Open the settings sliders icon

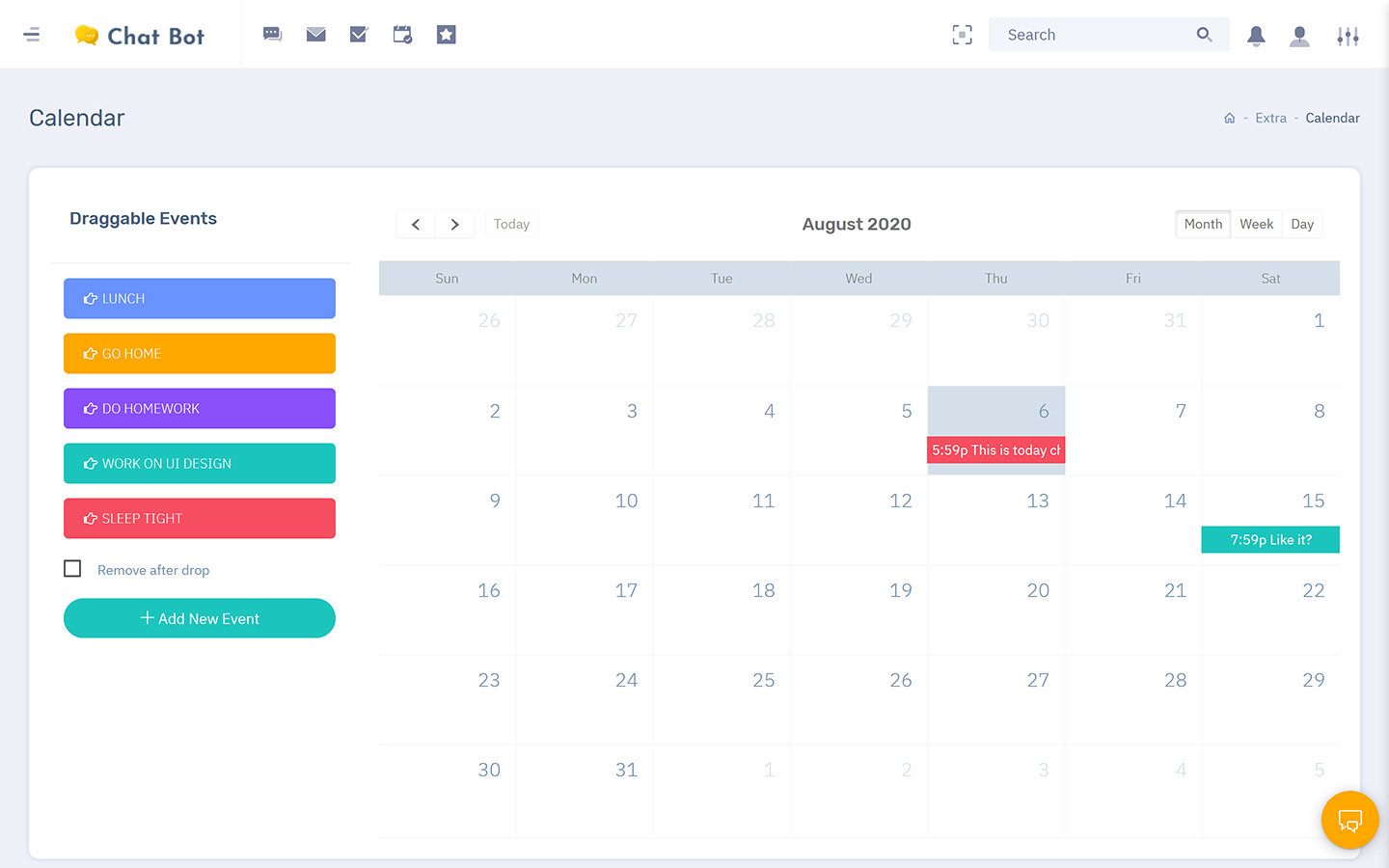(1348, 36)
